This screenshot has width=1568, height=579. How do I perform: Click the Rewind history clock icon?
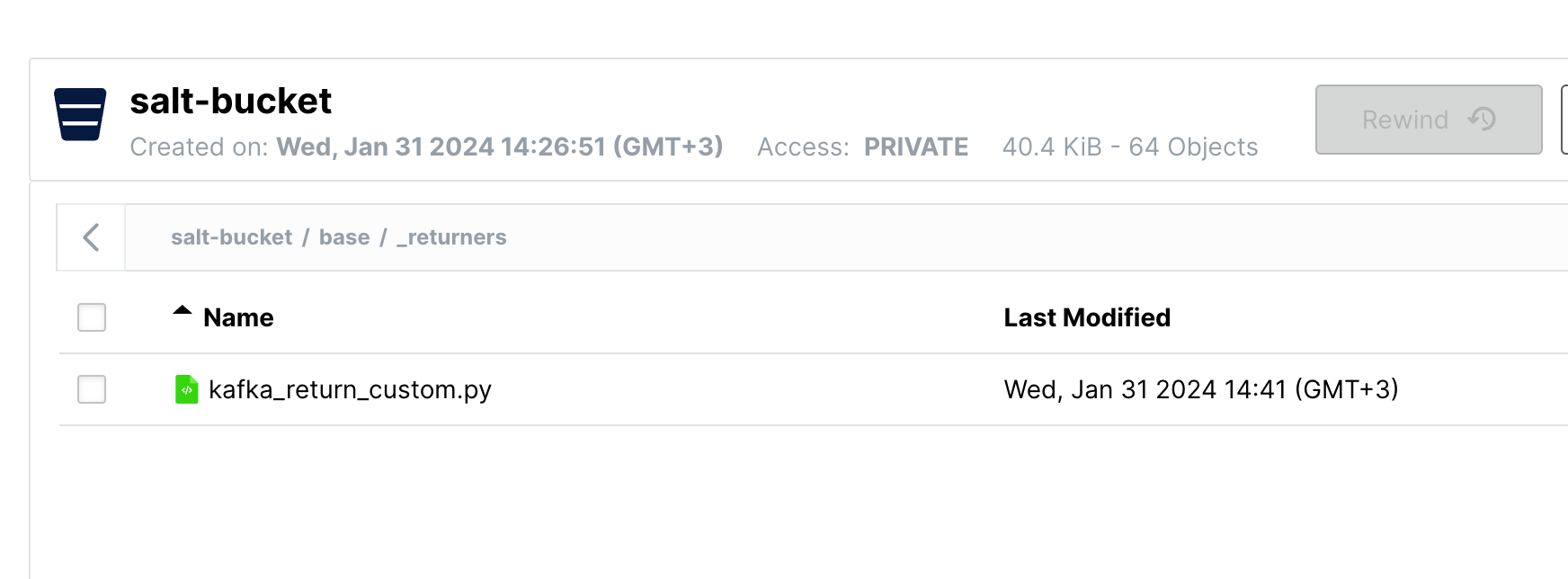click(1482, 119)
